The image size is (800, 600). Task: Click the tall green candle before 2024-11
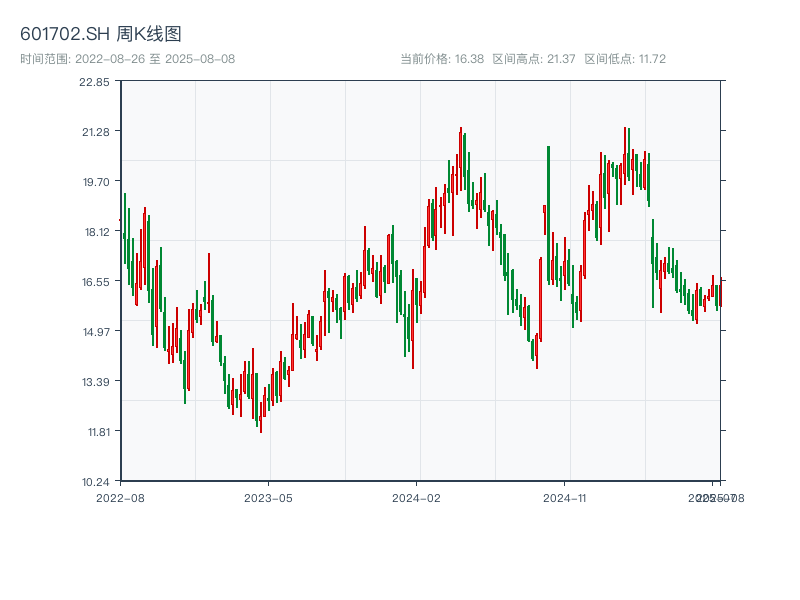point(548,214)
